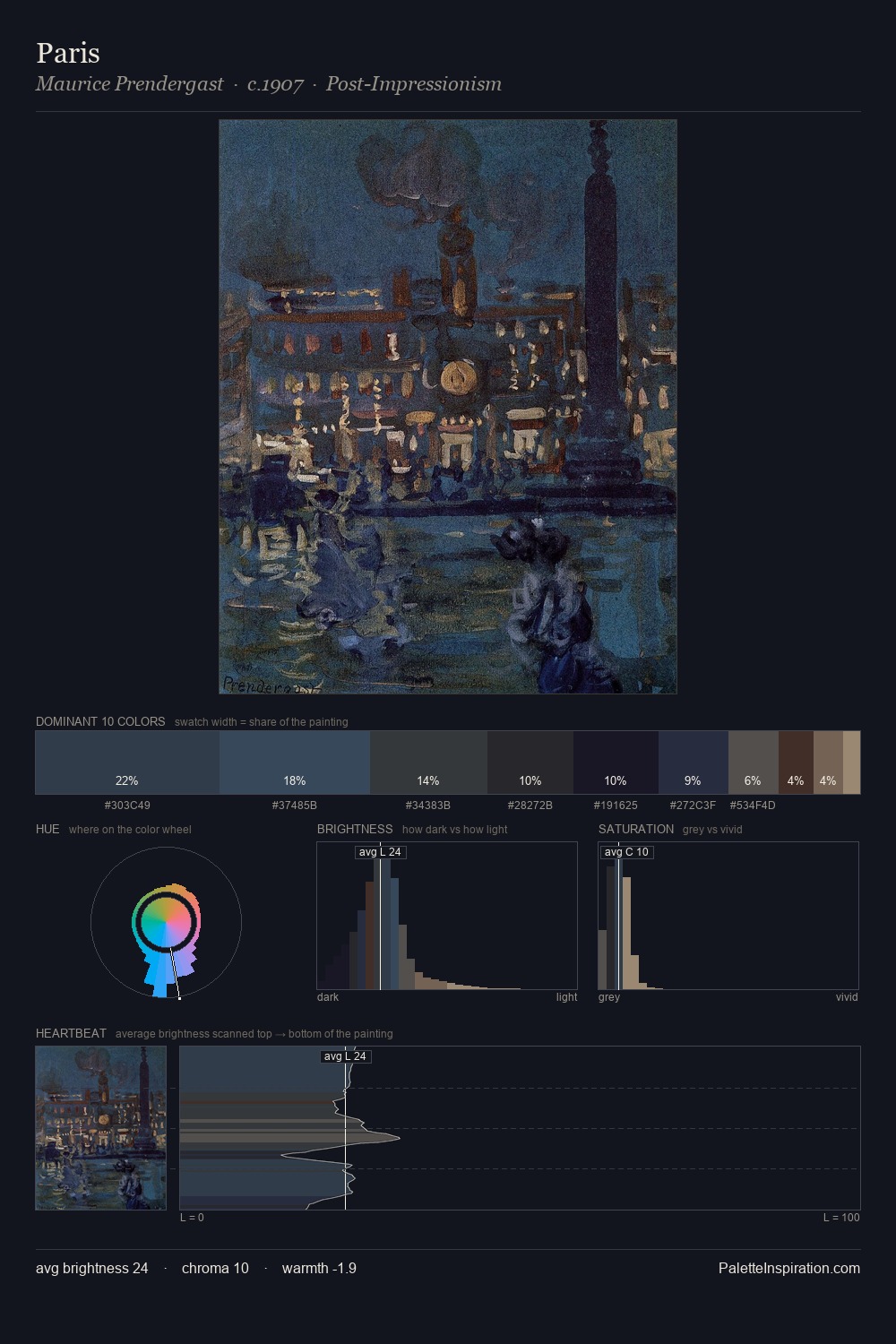This screenshot has height=1344, width=896.
Task: Click 'swatch width = share of the painting' caption
Action: 262,722
